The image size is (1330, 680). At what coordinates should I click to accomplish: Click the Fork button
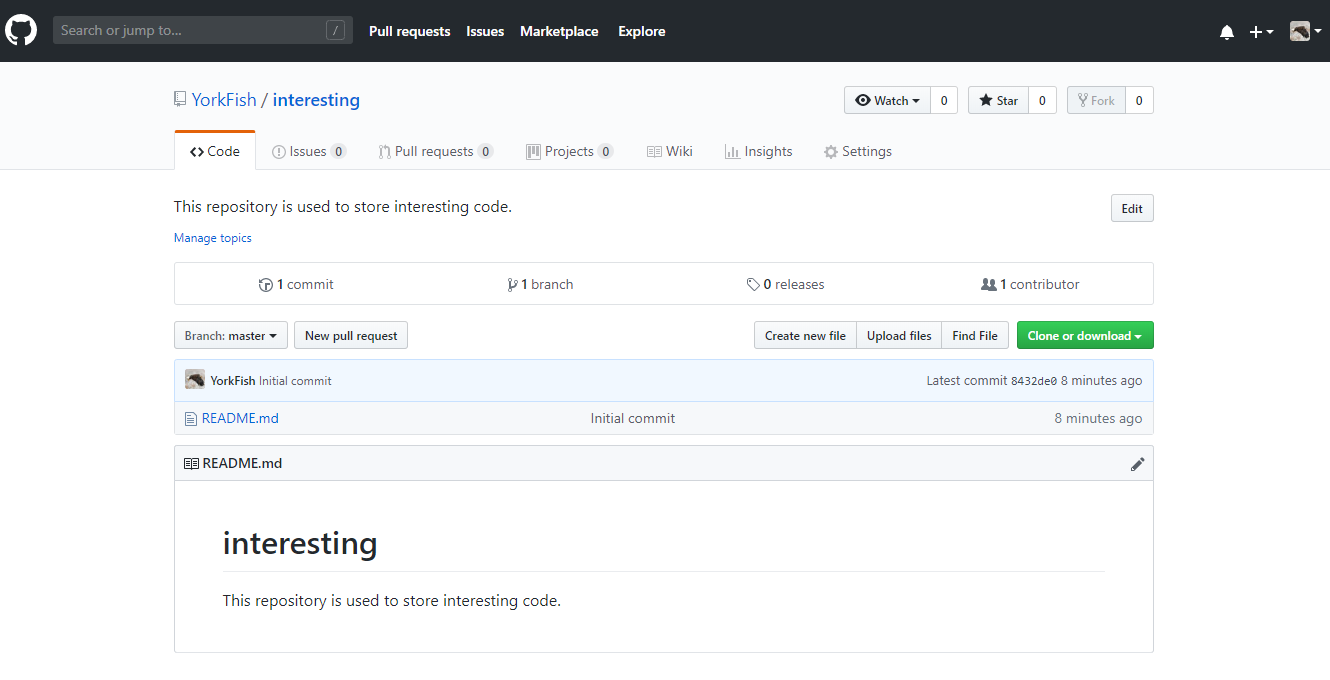[1096, 100]
